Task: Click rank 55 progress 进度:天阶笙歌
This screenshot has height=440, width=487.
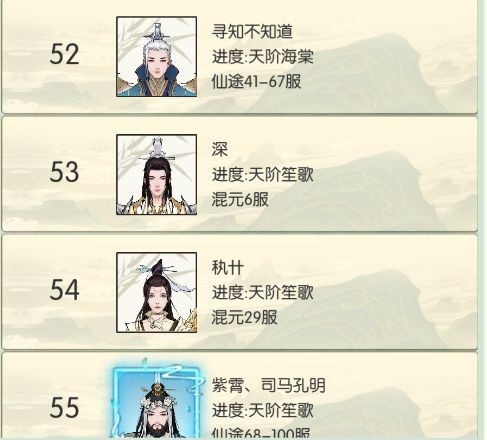Action: pos(263,410)
